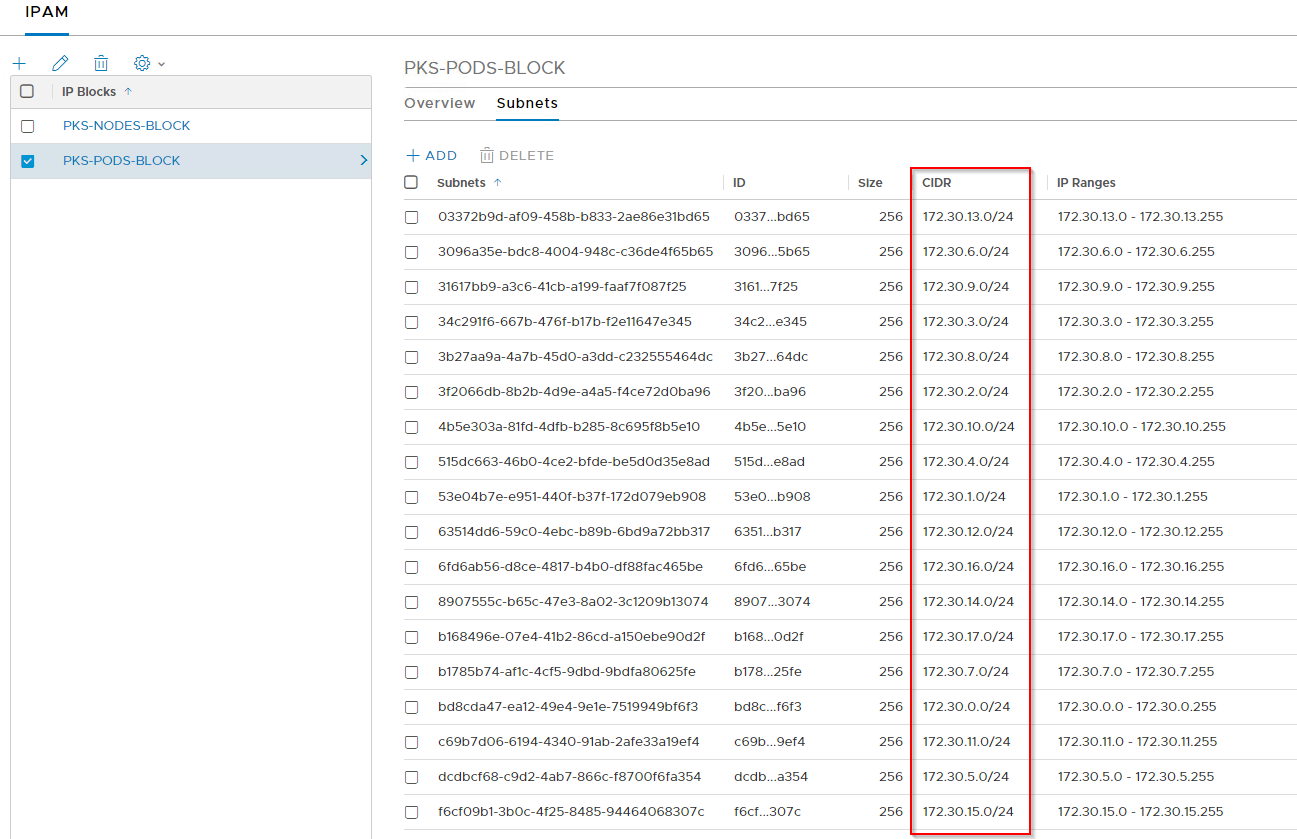The image size is (1297, 839).
Task: Click the IP Ranges column header
Action: point(1086,183)
